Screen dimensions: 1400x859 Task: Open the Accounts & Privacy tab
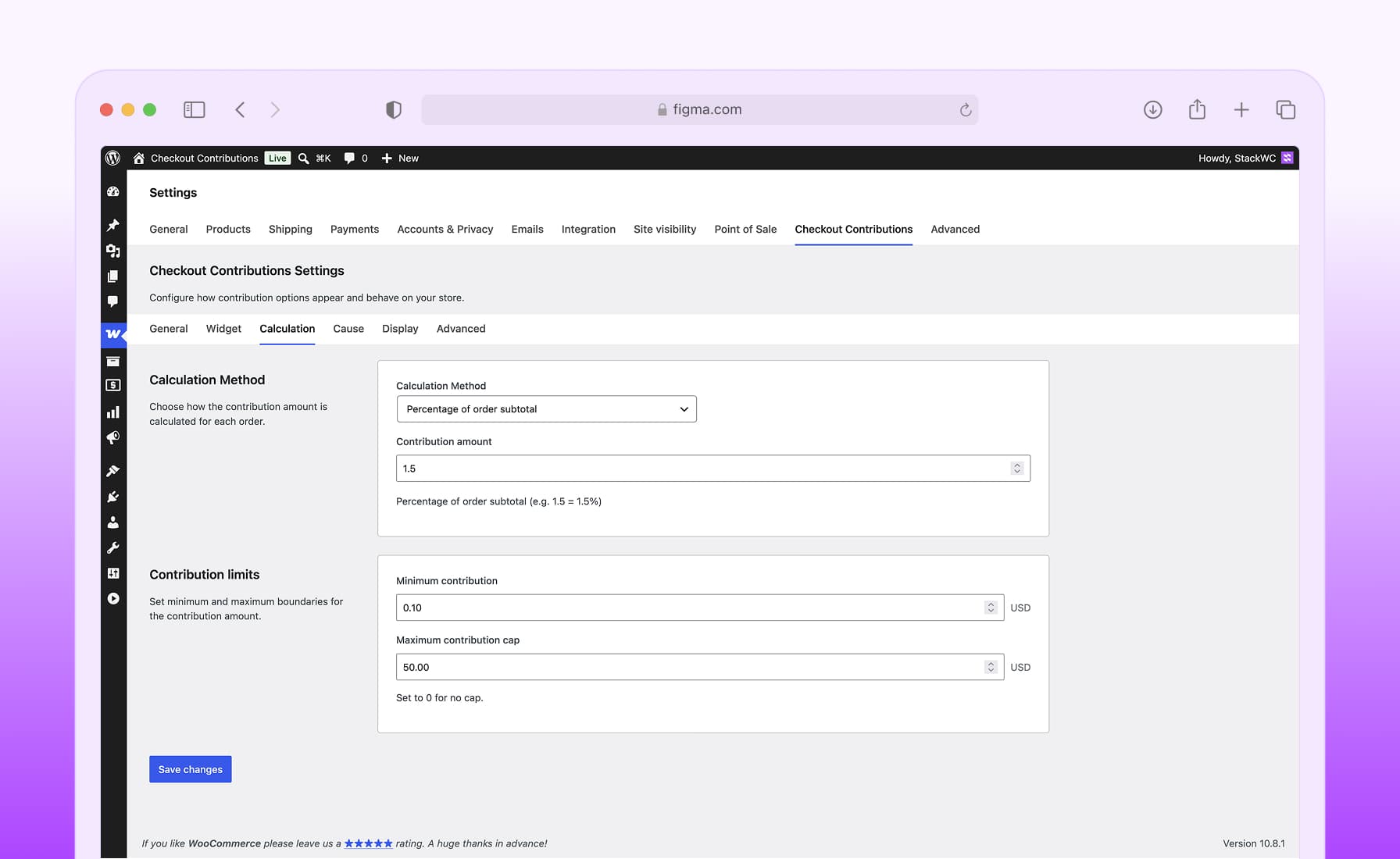(x=445, y=230)
